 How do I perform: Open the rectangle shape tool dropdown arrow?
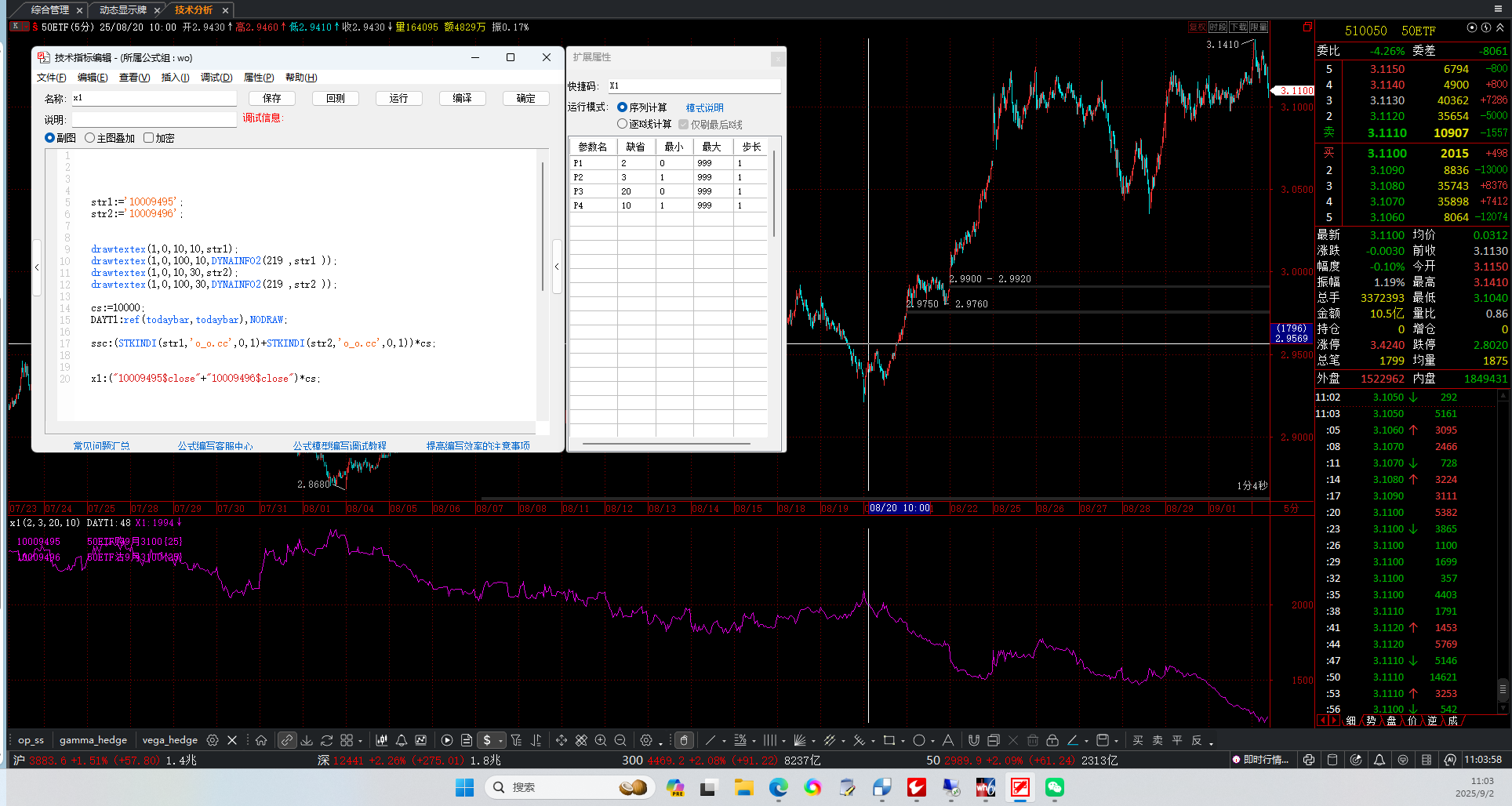(903, 741)
